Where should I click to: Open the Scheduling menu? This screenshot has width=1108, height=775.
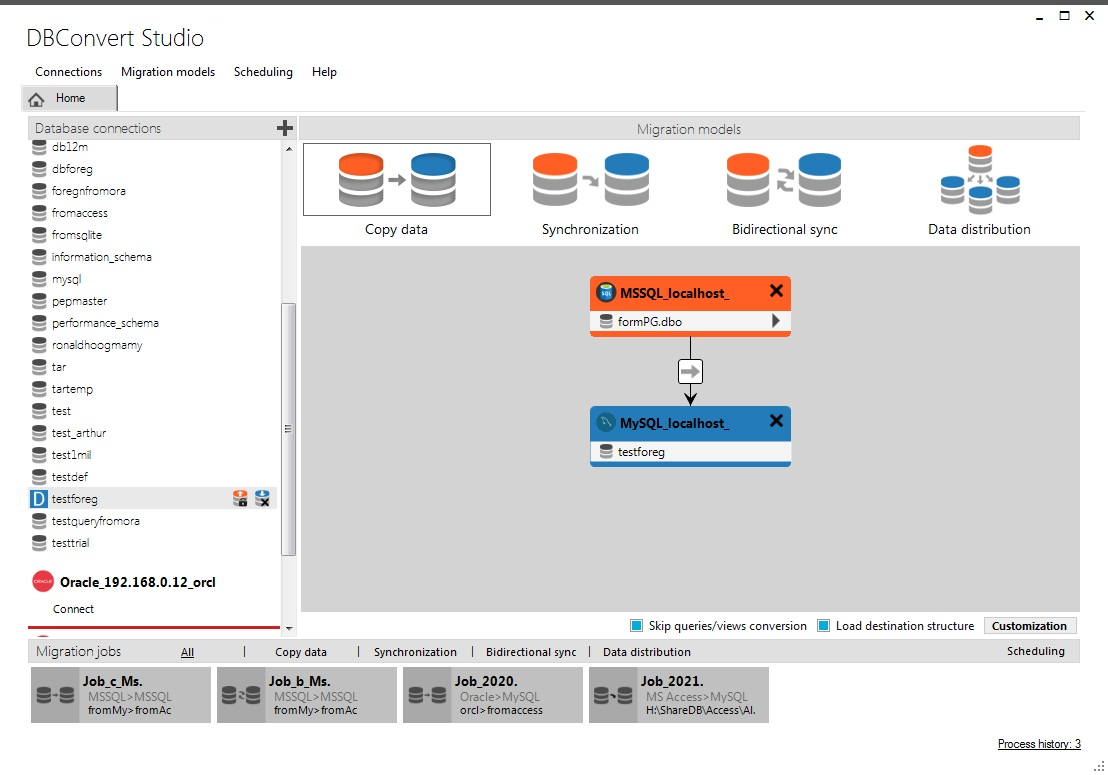pyautogui.click(x=263, y=71)
